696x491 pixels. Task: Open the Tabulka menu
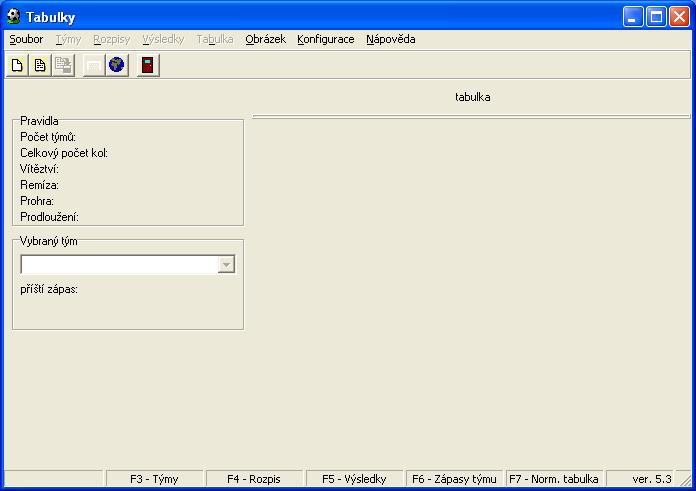(215, 40)
